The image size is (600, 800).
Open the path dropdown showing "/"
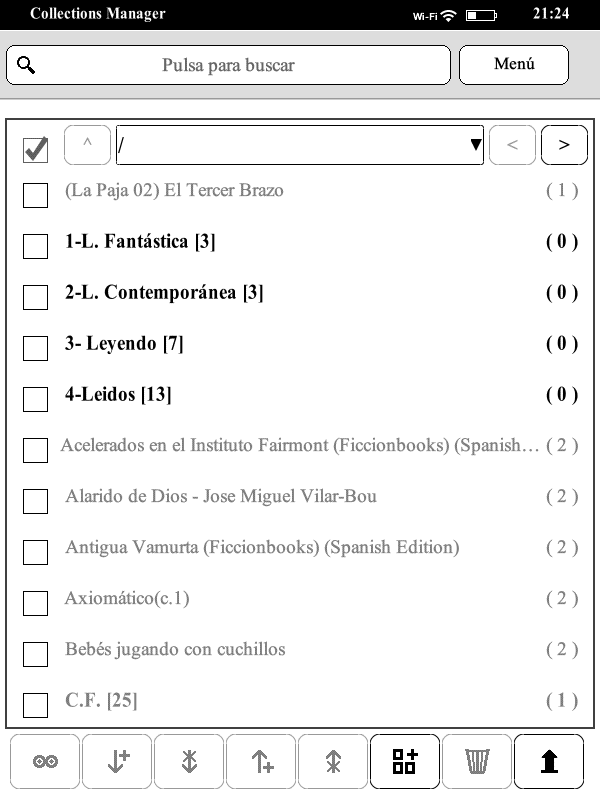[x=300, y=145]
